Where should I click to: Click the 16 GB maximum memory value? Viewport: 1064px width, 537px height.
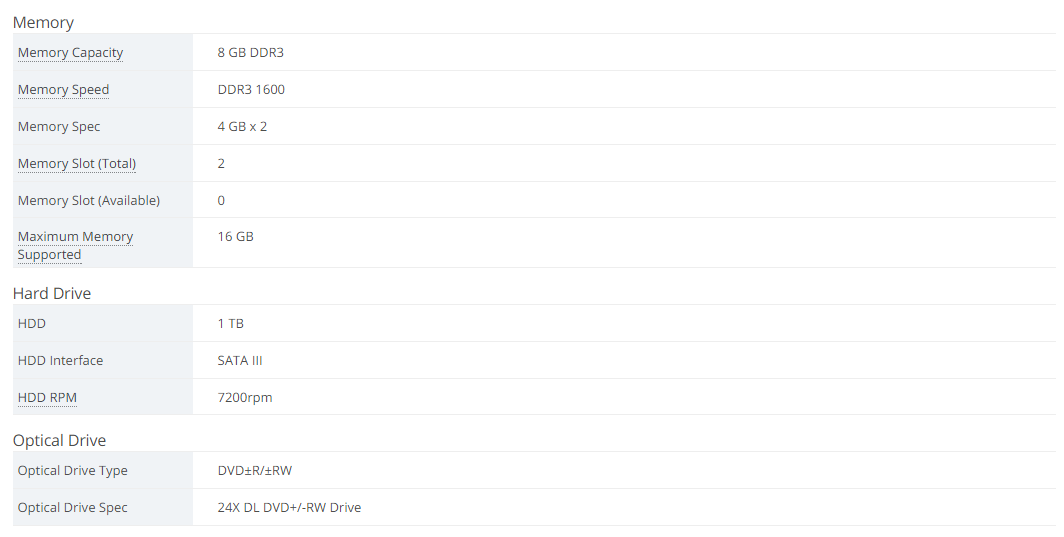(x=235, y=236)
